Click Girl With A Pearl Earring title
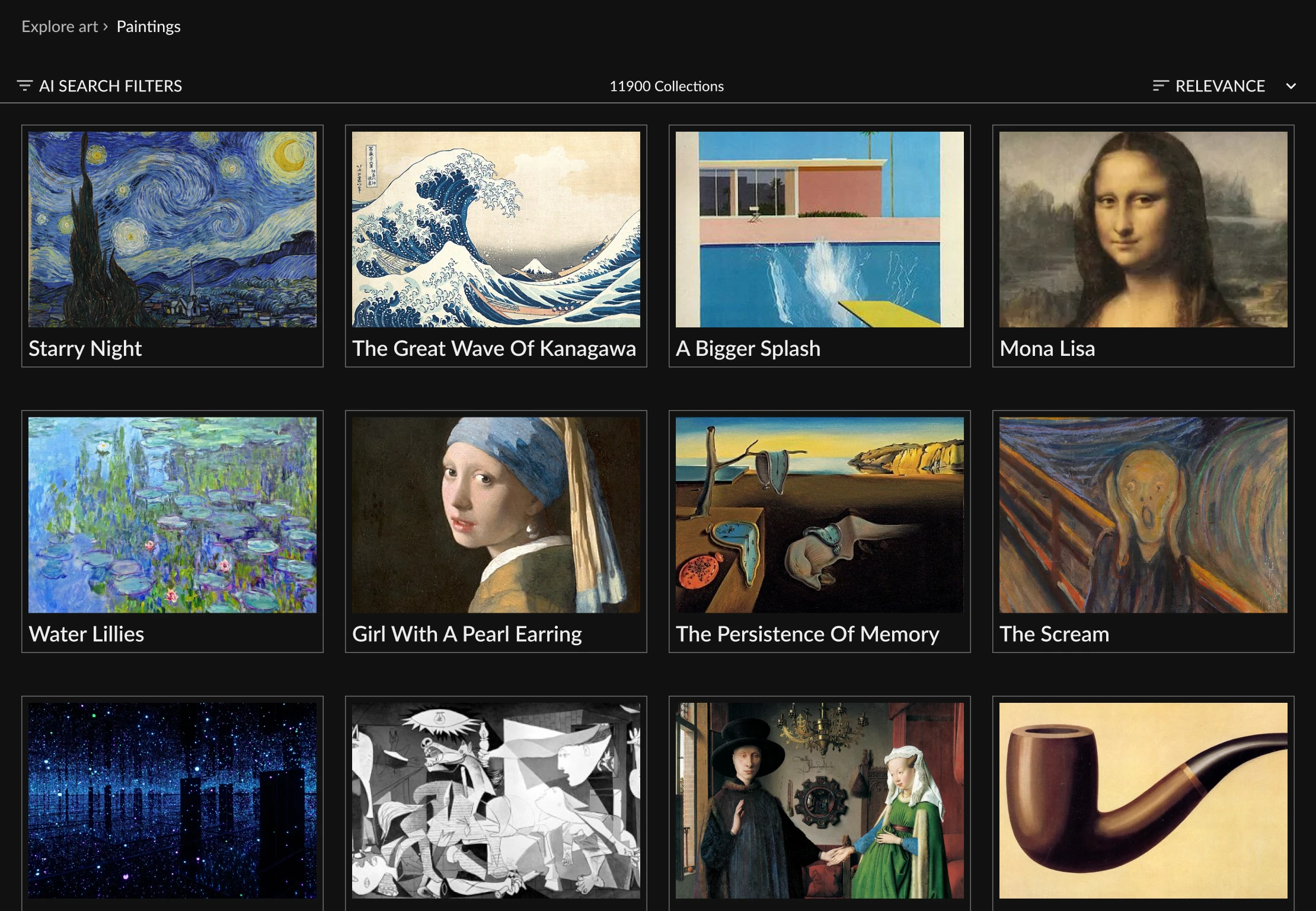Image resolution: width=1316 pixels, height=911 pixels. click(x=467, y=634)
